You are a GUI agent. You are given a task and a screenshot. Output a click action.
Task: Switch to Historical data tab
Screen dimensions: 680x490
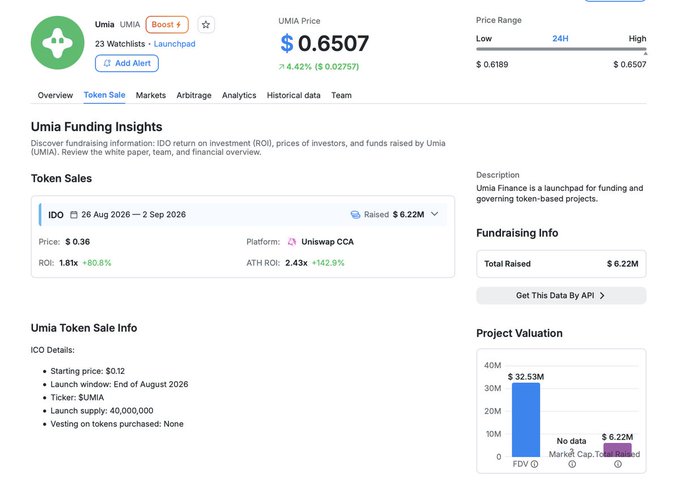(294, 95)
